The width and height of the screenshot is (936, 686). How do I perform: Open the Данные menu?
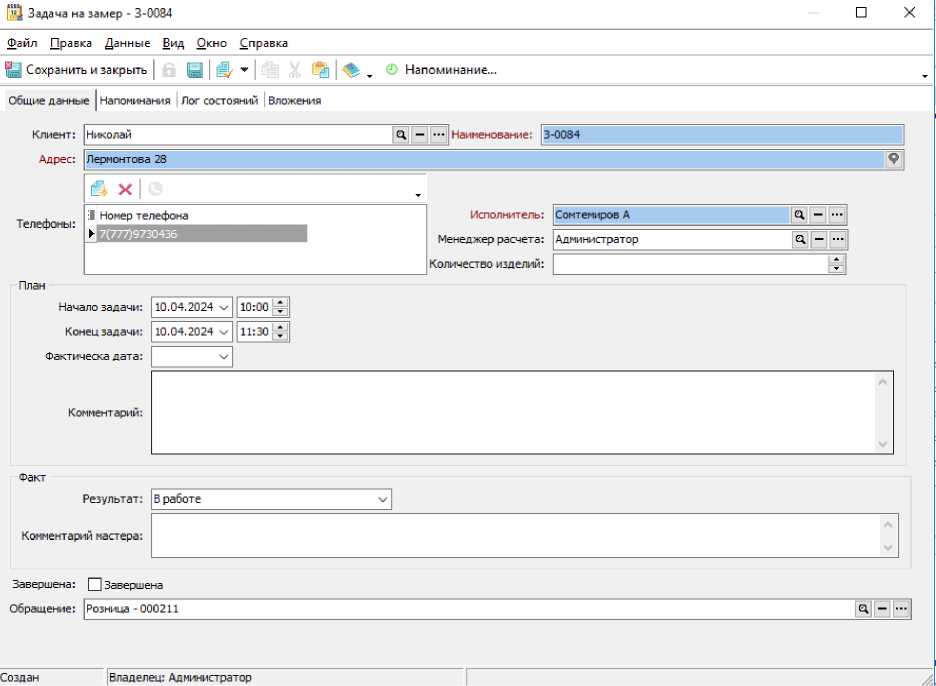127,43
